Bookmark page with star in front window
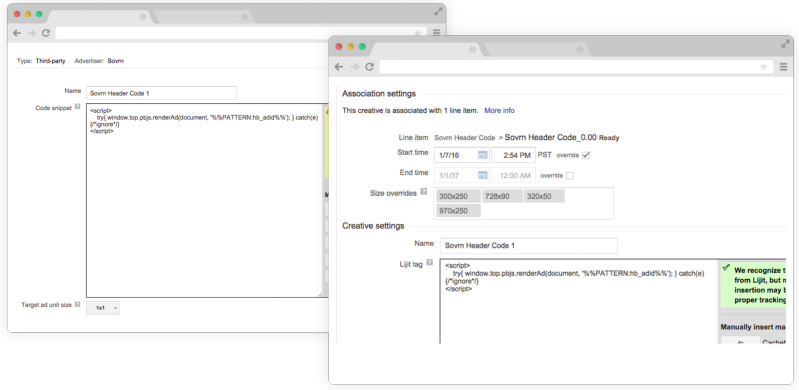The width and height of the screenshot is (799, 390). coord(764,67)
